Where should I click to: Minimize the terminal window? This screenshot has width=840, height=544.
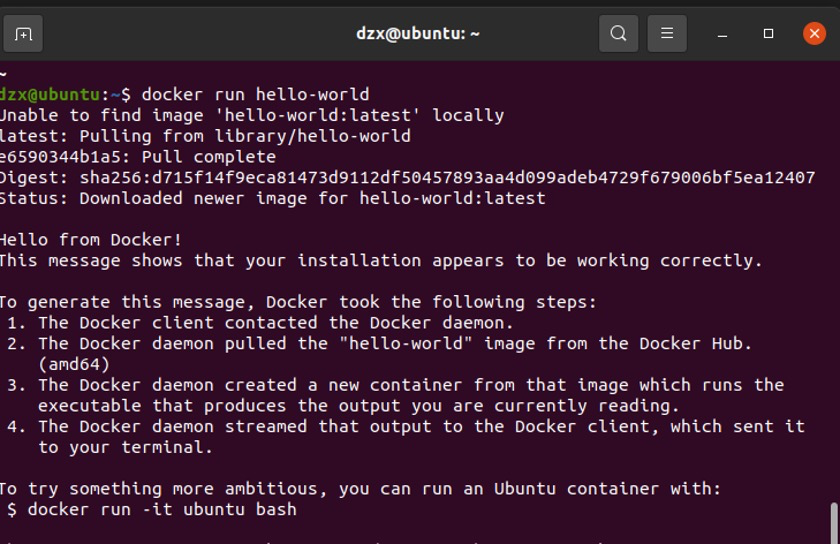pyautogui.click(x=722, y=34)
